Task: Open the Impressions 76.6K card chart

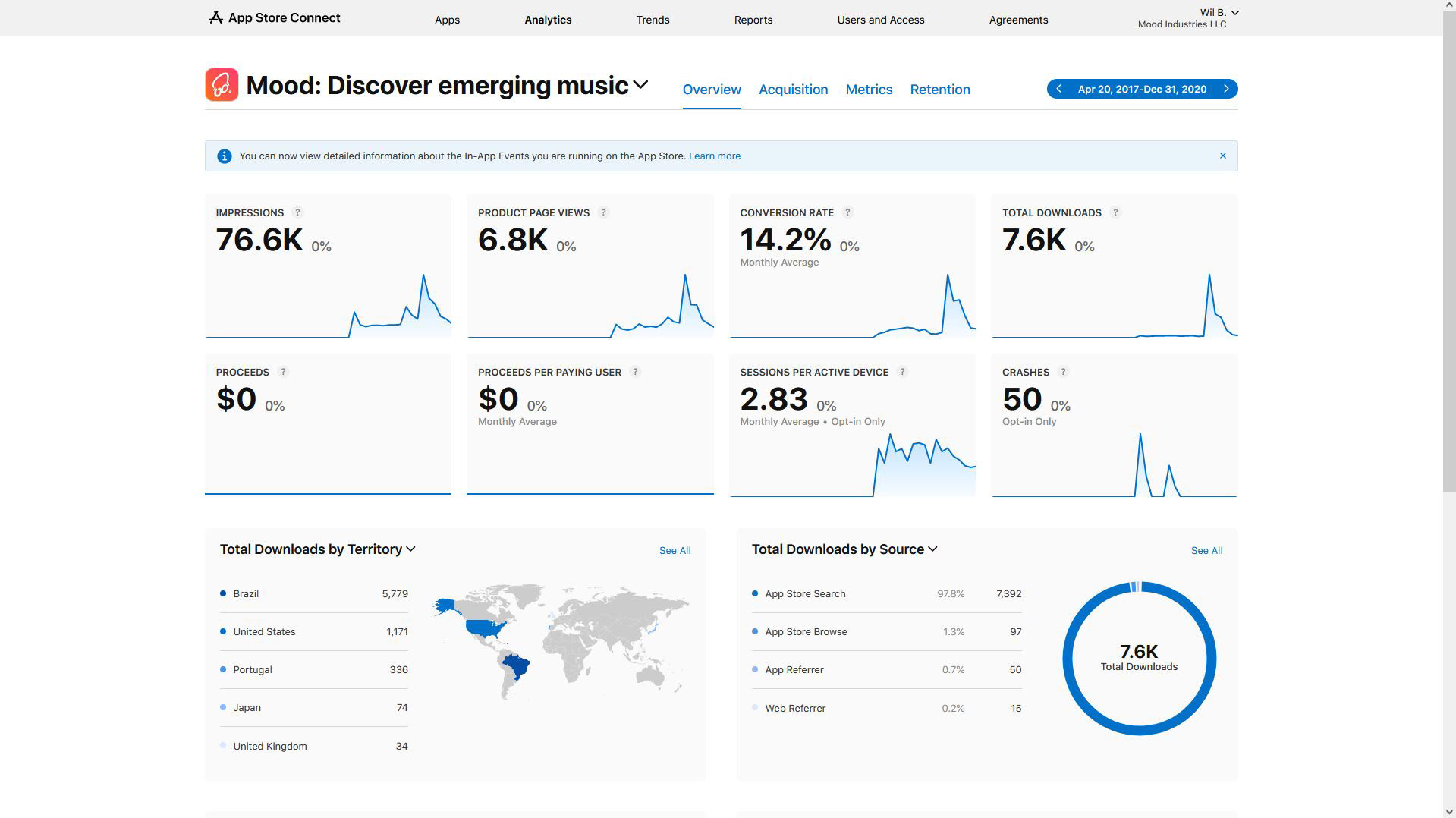Action: tap(328, 304)
